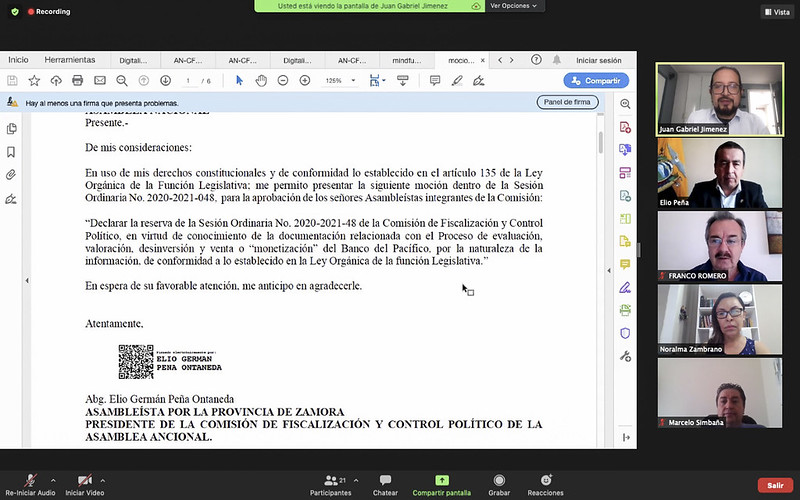
Task: Open the 125% zoom level dropdown
Action: coord(339,81)
